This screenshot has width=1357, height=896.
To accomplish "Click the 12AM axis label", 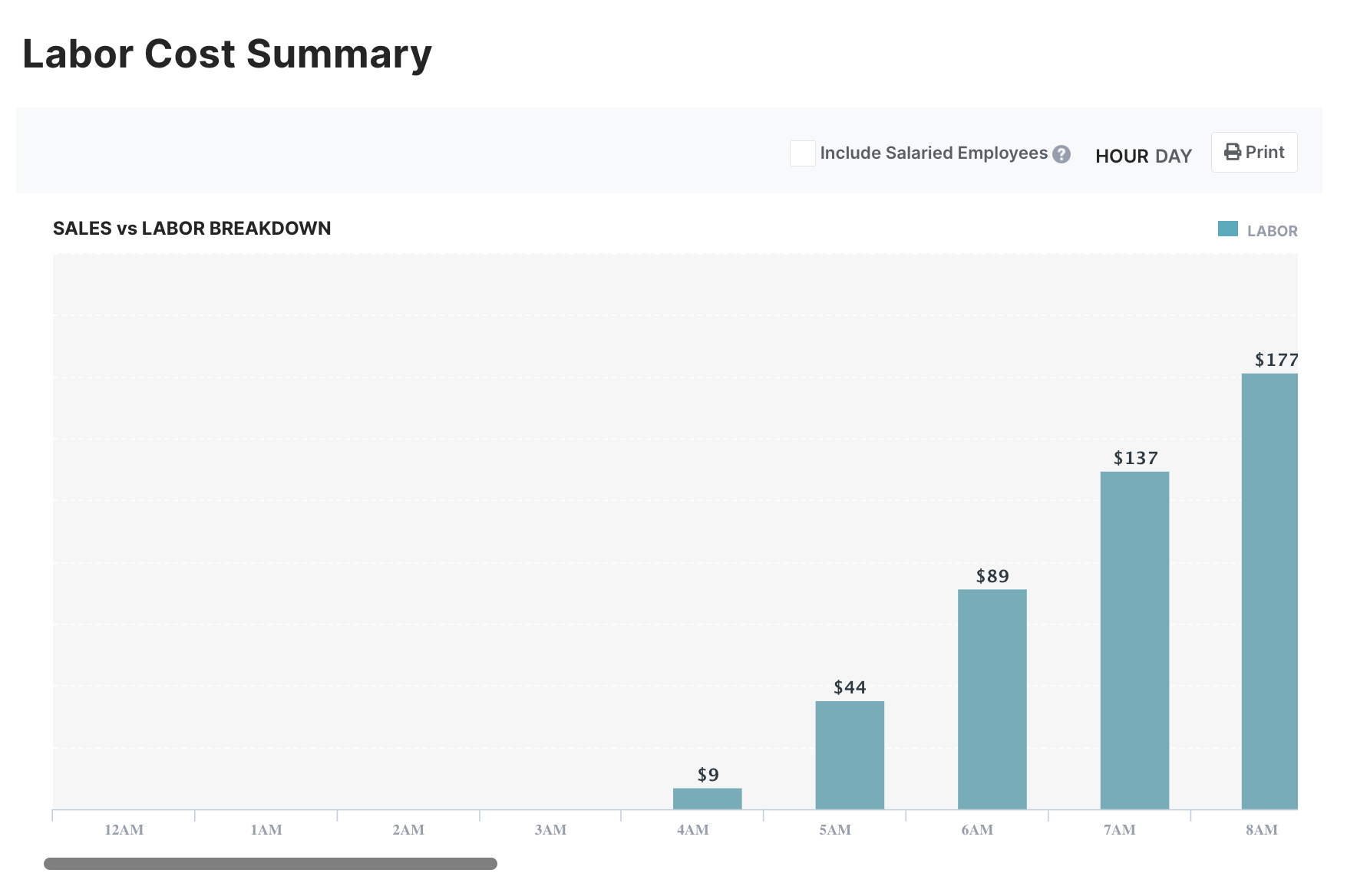I will click(123, 829).
